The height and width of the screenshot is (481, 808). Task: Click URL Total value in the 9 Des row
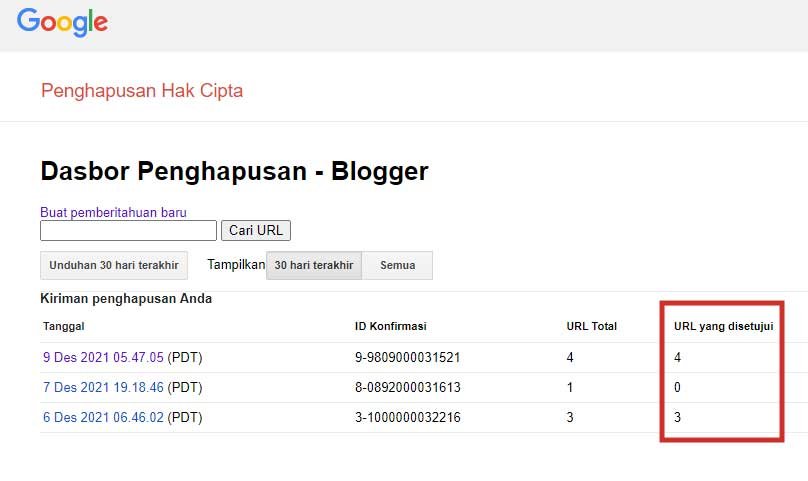[570, 357]
